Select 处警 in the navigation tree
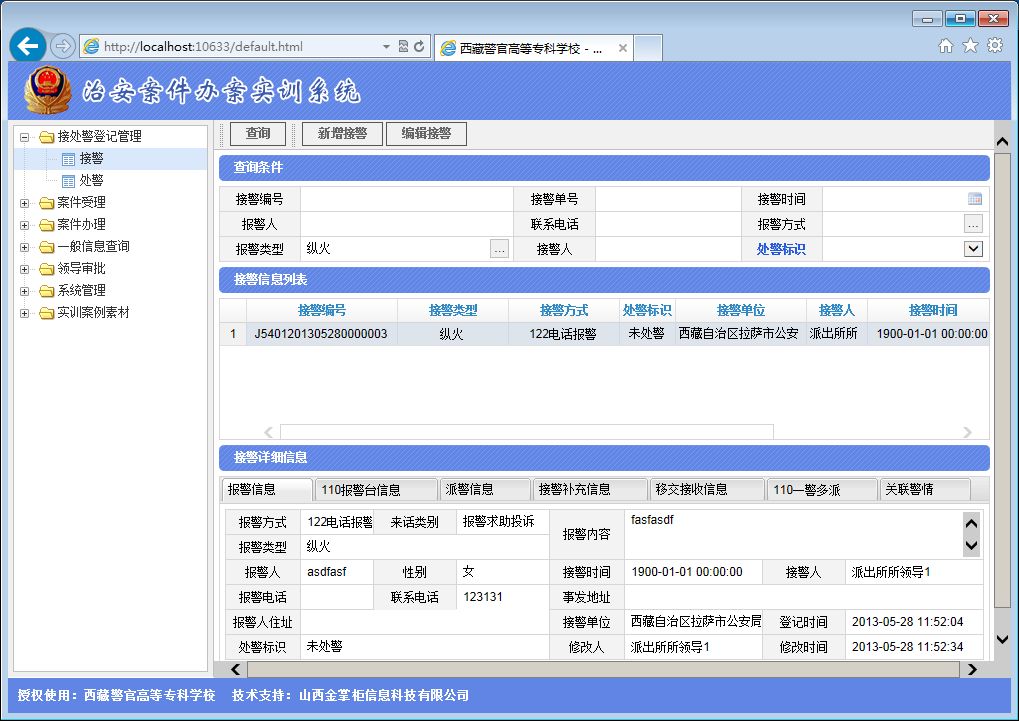The height and width of the screenshot is (721, 1019). coord(92,181)
